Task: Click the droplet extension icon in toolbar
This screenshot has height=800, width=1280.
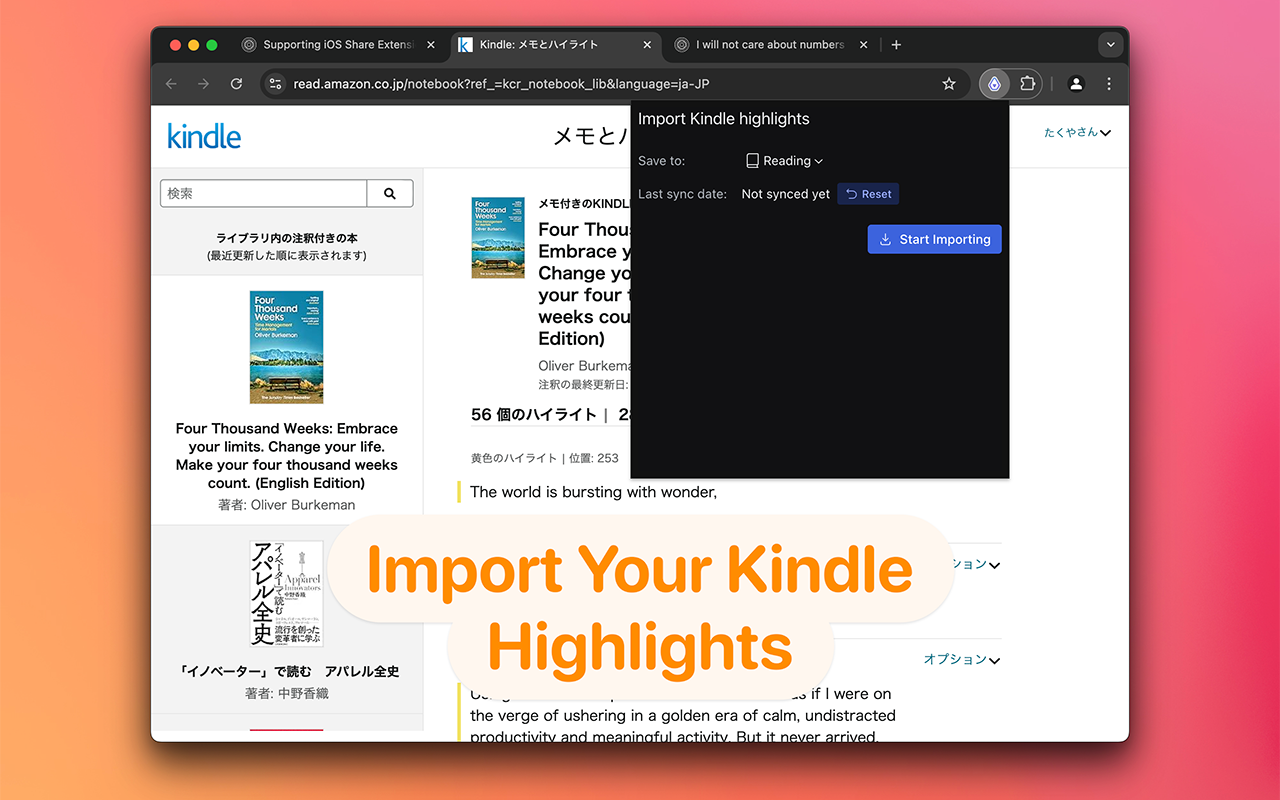Action: [x=994, y=84]
